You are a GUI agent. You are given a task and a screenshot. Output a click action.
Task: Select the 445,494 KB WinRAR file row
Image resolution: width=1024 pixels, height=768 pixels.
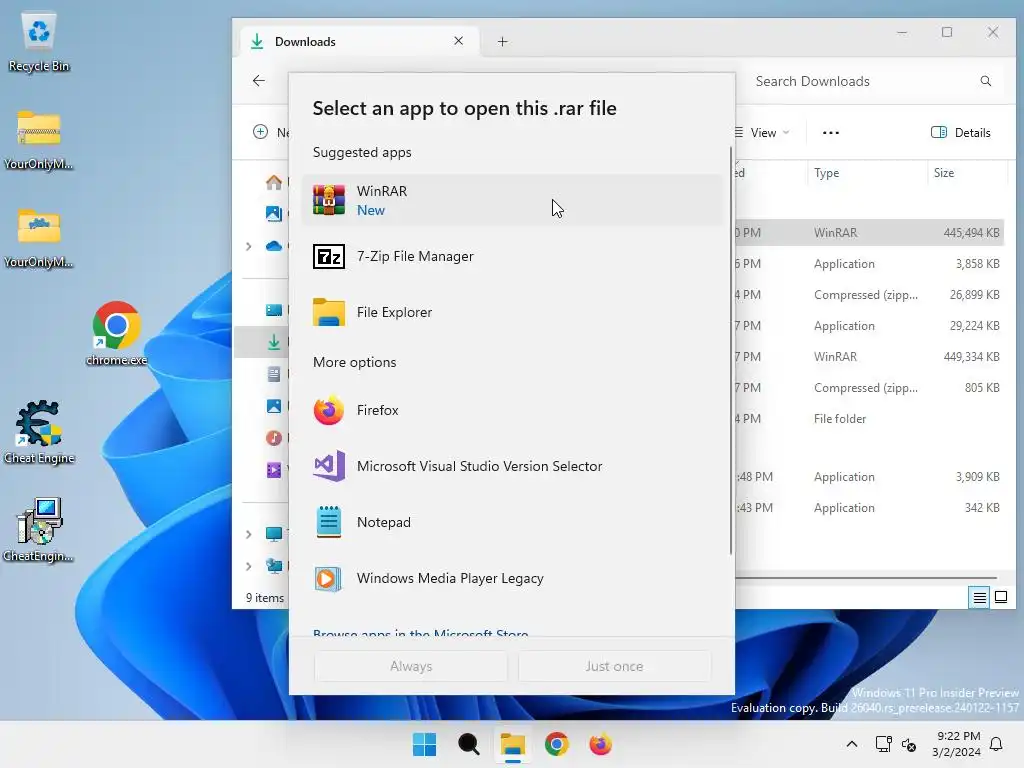click(869, 232)
